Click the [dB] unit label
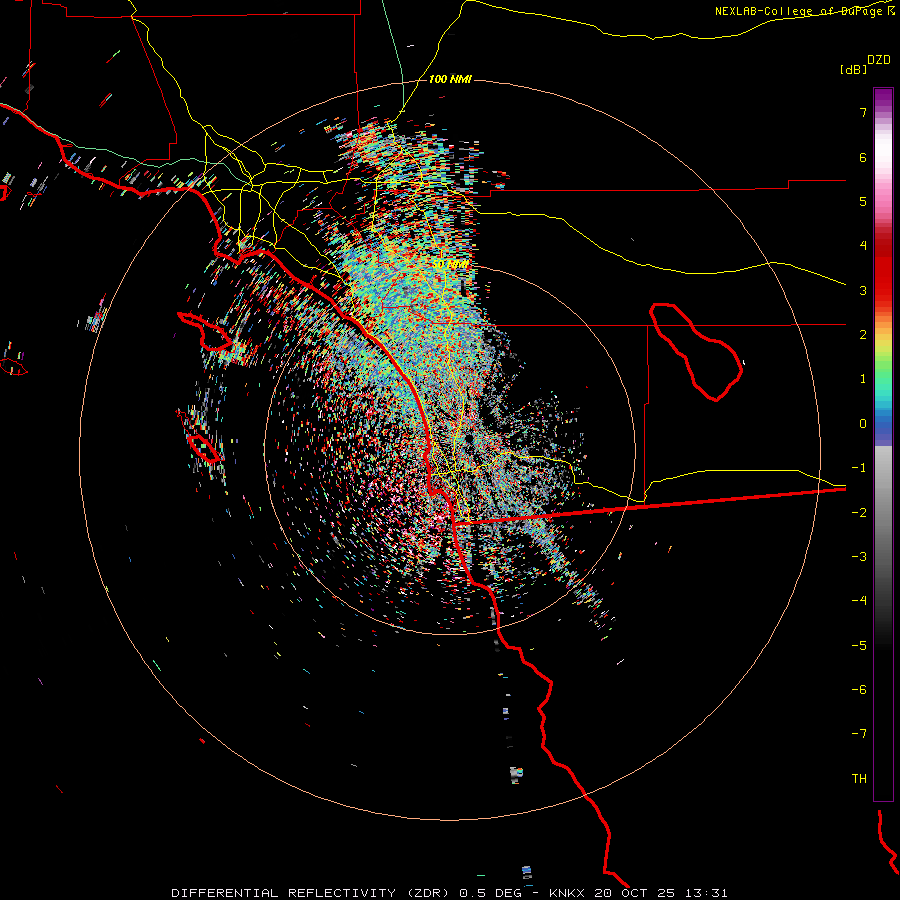This screenshot has height=900, width=900. (853, 69)
